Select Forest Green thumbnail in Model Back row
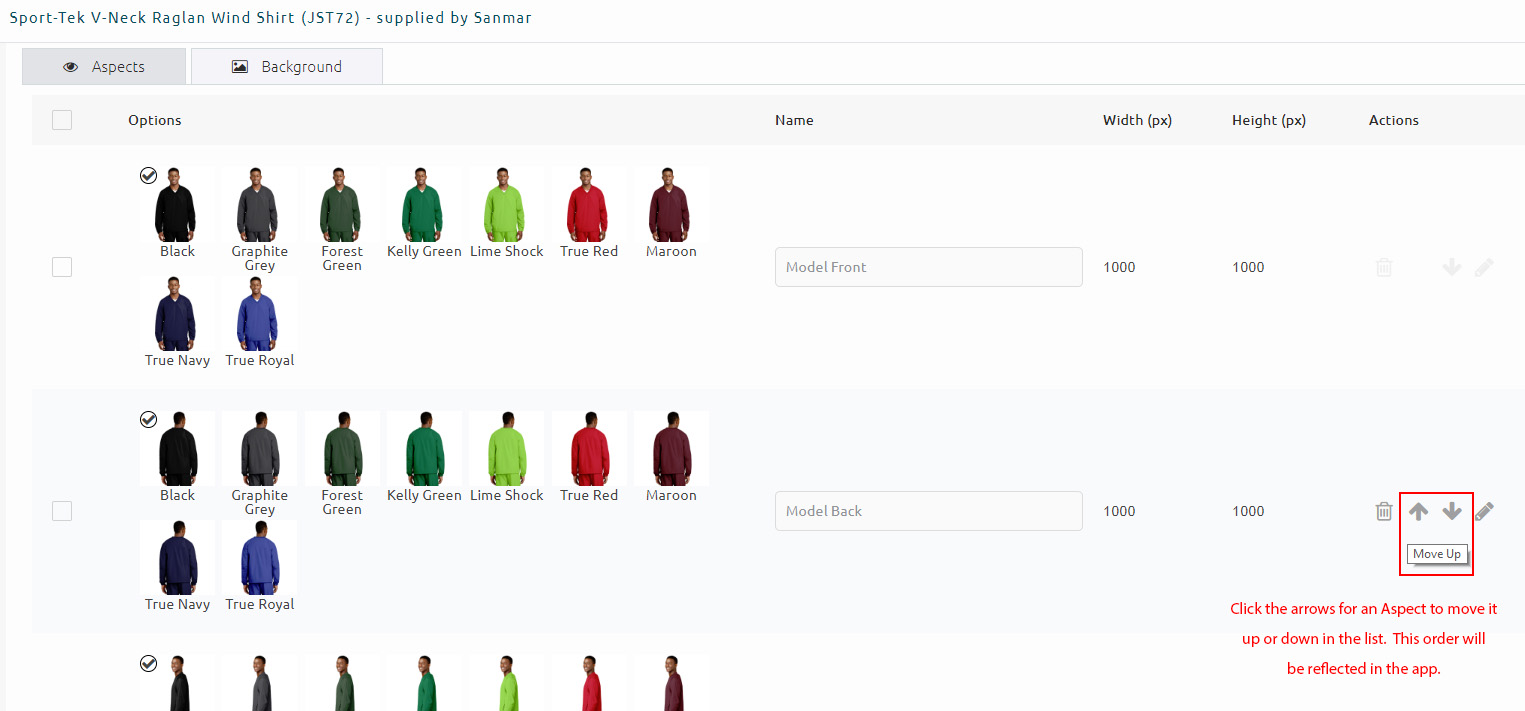The width and height of the screenshot is (1525, 711). click(342, 449)
